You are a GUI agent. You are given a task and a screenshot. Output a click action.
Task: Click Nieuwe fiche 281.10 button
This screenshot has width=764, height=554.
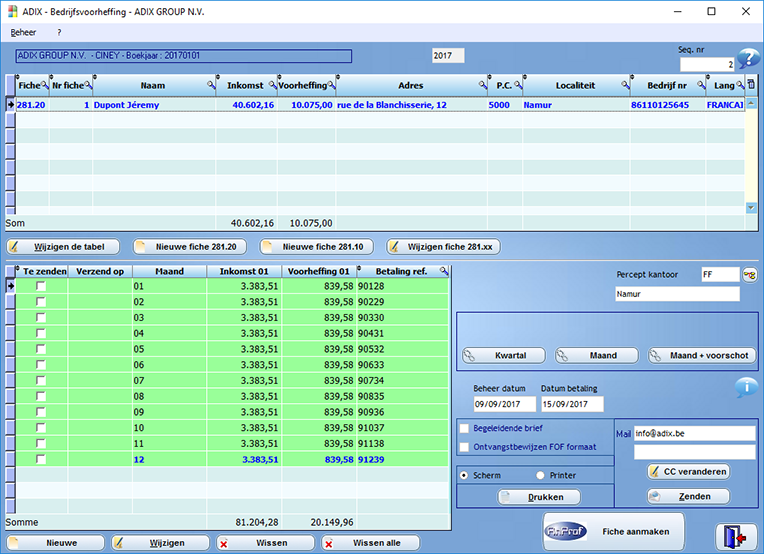point(317,247)
